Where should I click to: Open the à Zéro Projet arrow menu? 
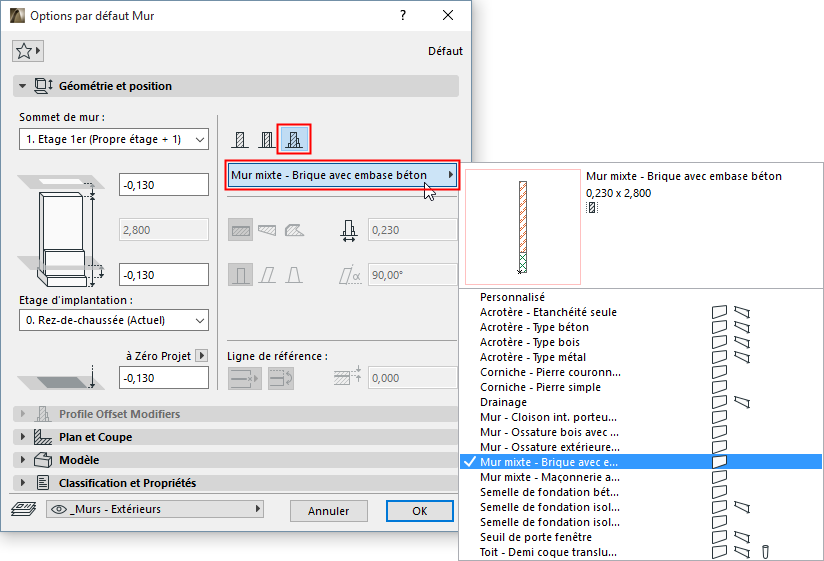click(201, 356)
